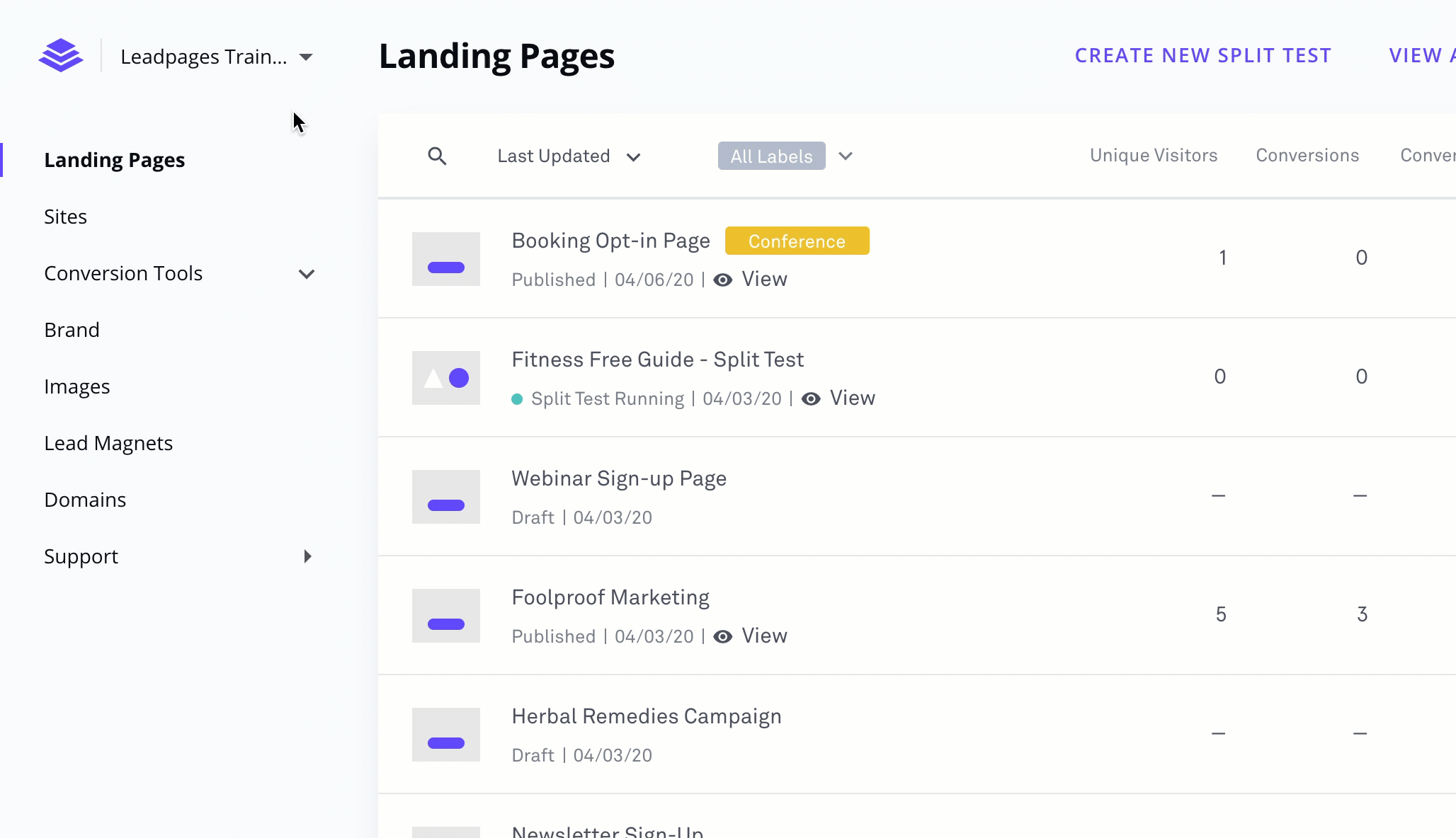The image size is (1456, 838).
Task: Select the split test thumbnail for Fitness Free Guide
Action: 445,378
